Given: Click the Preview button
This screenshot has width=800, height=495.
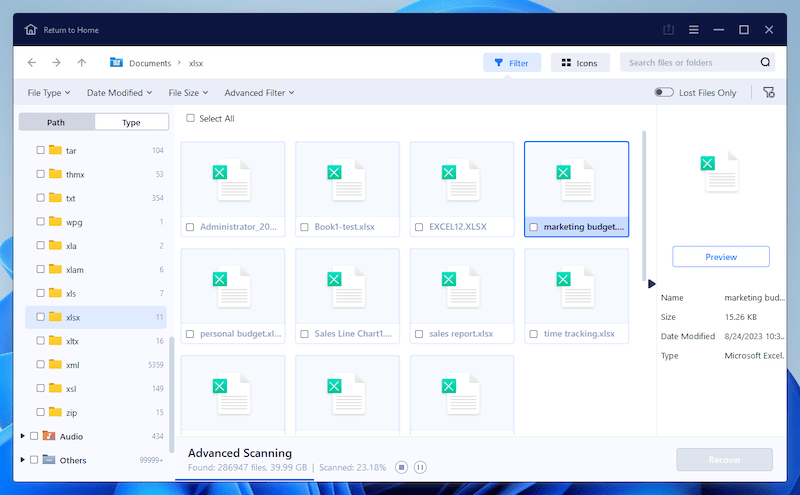Looking at the screenshot, I should pyautogui.click(x=721, y=257).
